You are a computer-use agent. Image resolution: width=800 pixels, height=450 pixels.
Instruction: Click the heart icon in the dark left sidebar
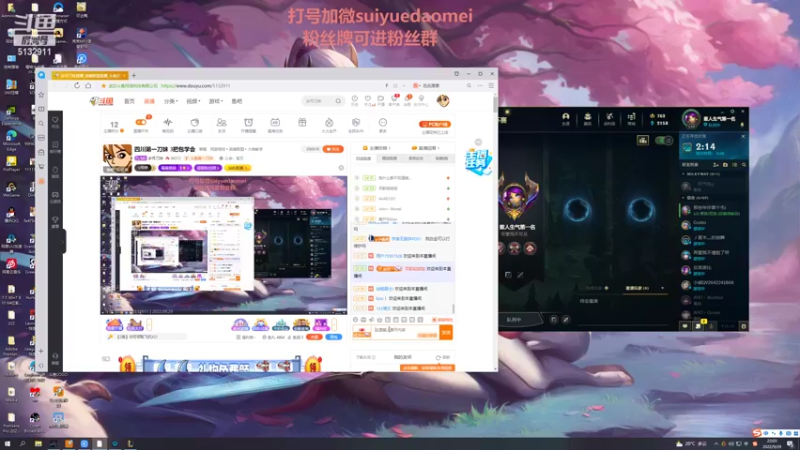55,120
